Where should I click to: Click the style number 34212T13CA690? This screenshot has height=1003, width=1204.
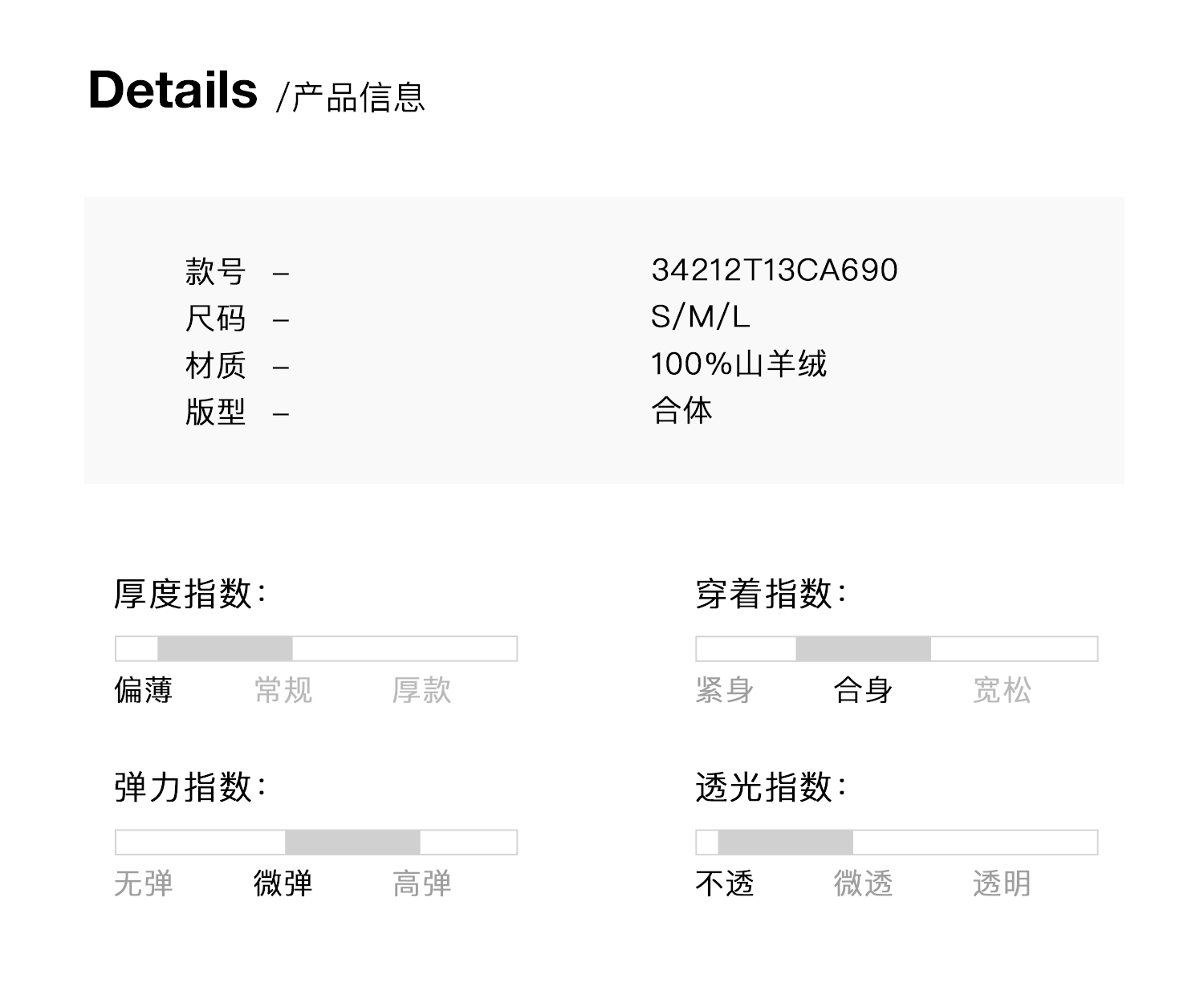pyautogui.click(x=774, y=270)
